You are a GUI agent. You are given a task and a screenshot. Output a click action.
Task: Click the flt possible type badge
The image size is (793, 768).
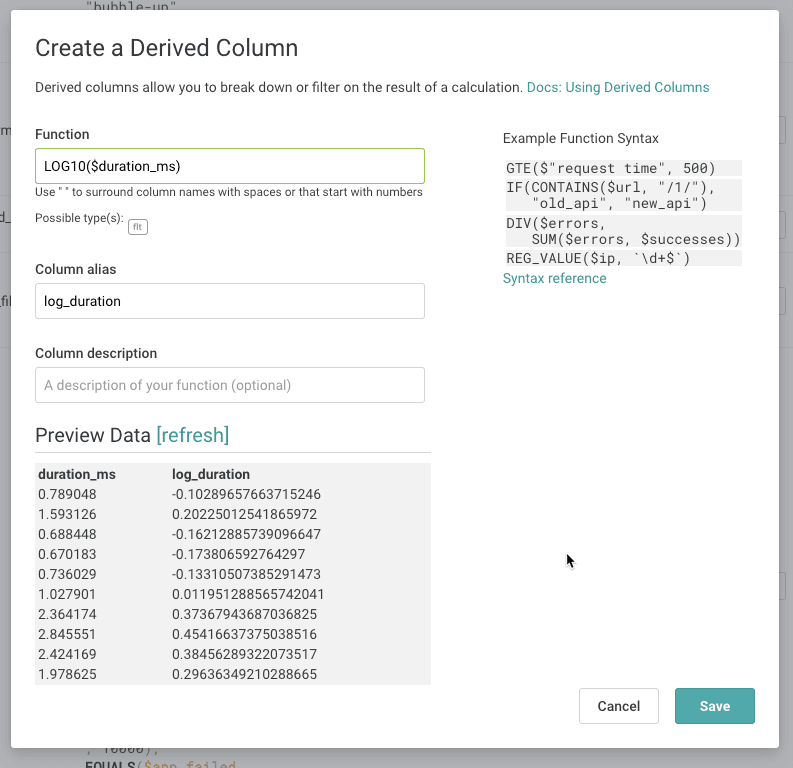point(138,227)
